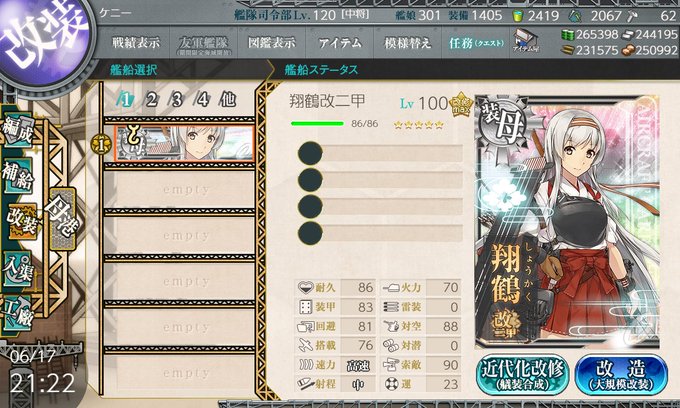
Task: Open the 工廠 (factory) side icon
Action: click(x=18, y=313)
